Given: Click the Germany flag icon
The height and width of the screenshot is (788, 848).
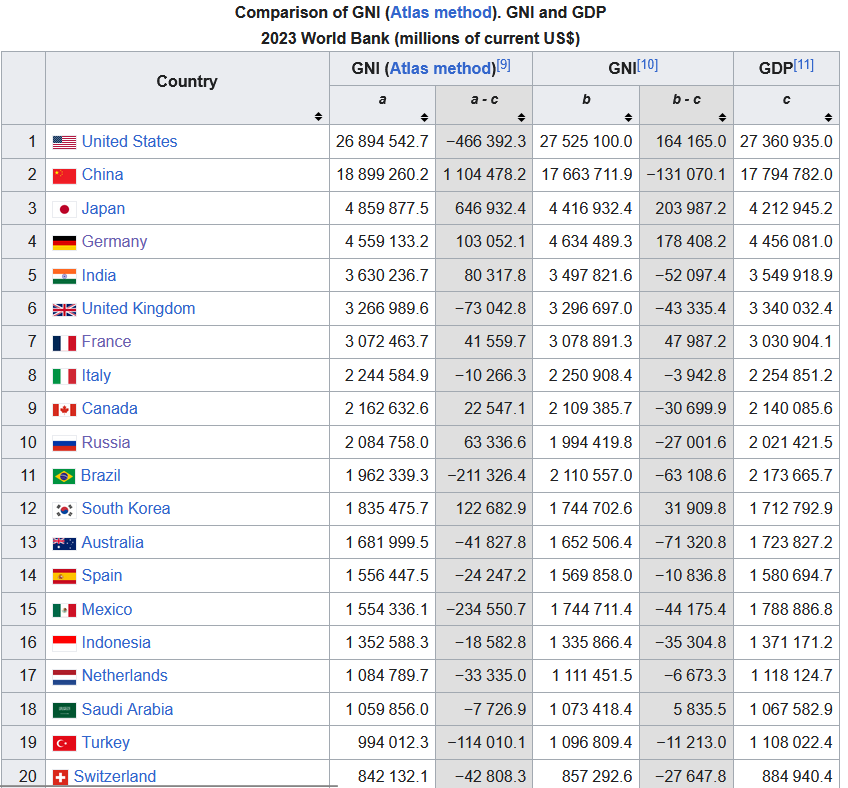Looking at the screenshot, I should coord(64,242).
